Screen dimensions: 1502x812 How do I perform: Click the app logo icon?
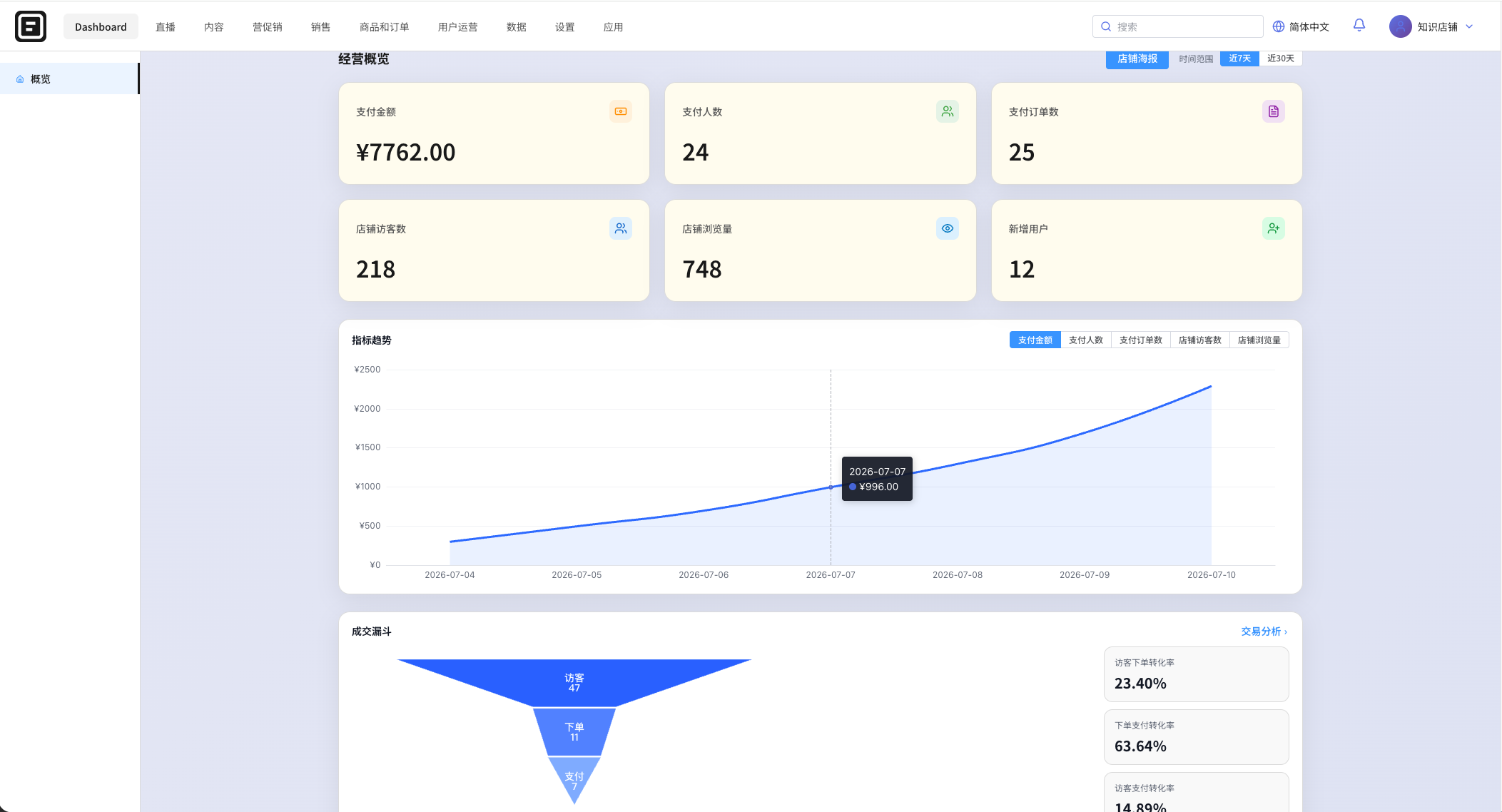[x=31, y=26]
